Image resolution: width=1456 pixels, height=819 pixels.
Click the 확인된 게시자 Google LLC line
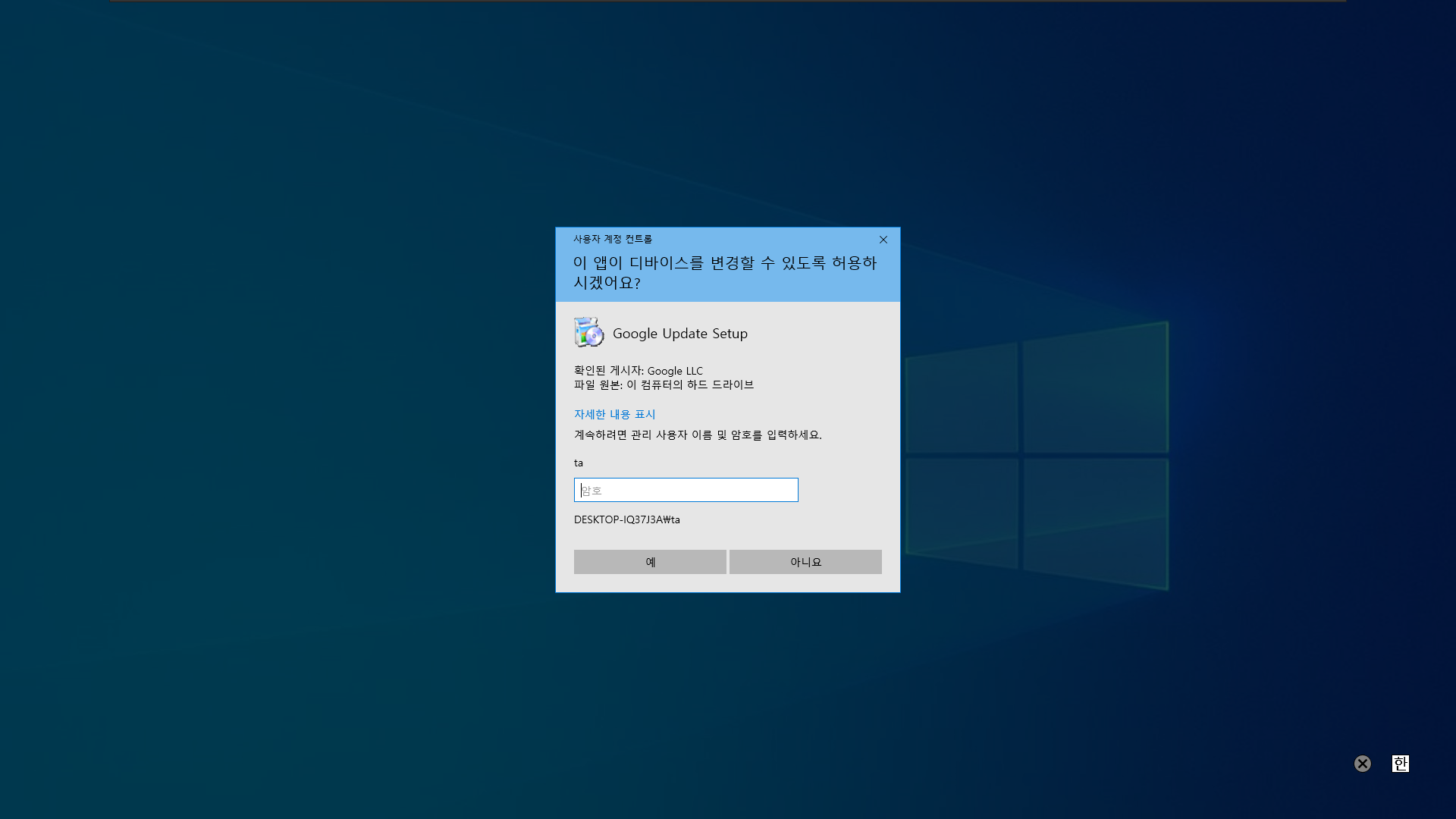click(638, 371)
